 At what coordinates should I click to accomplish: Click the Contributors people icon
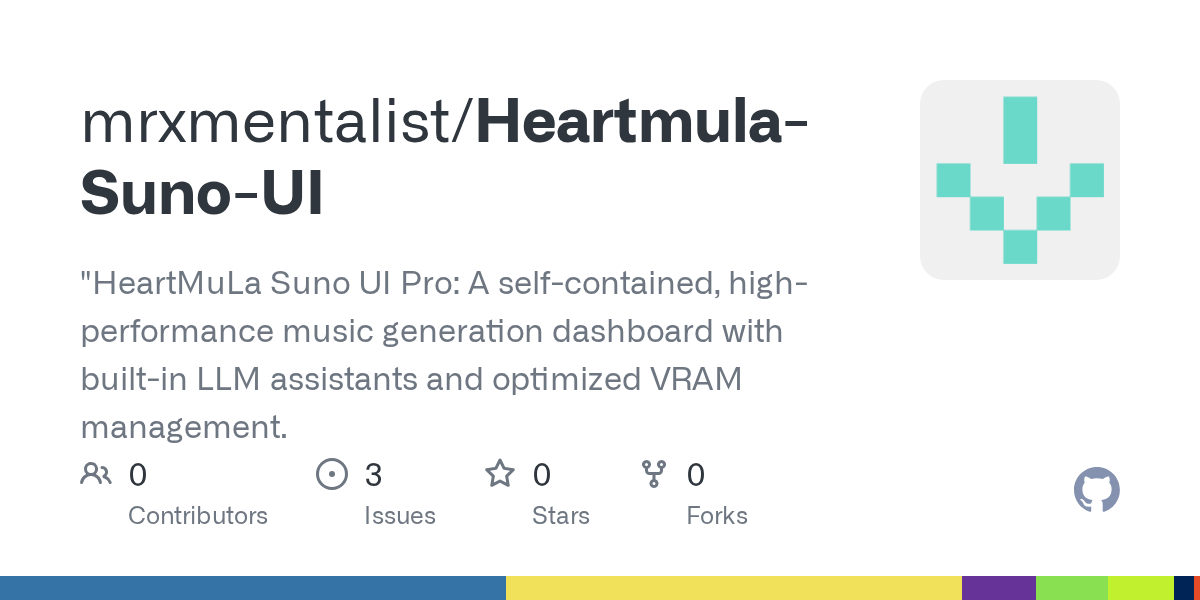[96, 474]
